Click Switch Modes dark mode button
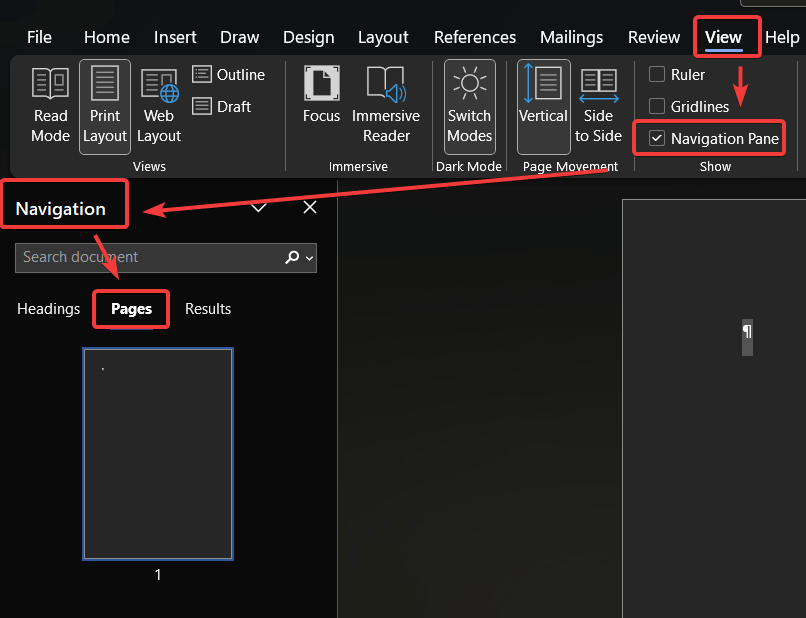 470,106
